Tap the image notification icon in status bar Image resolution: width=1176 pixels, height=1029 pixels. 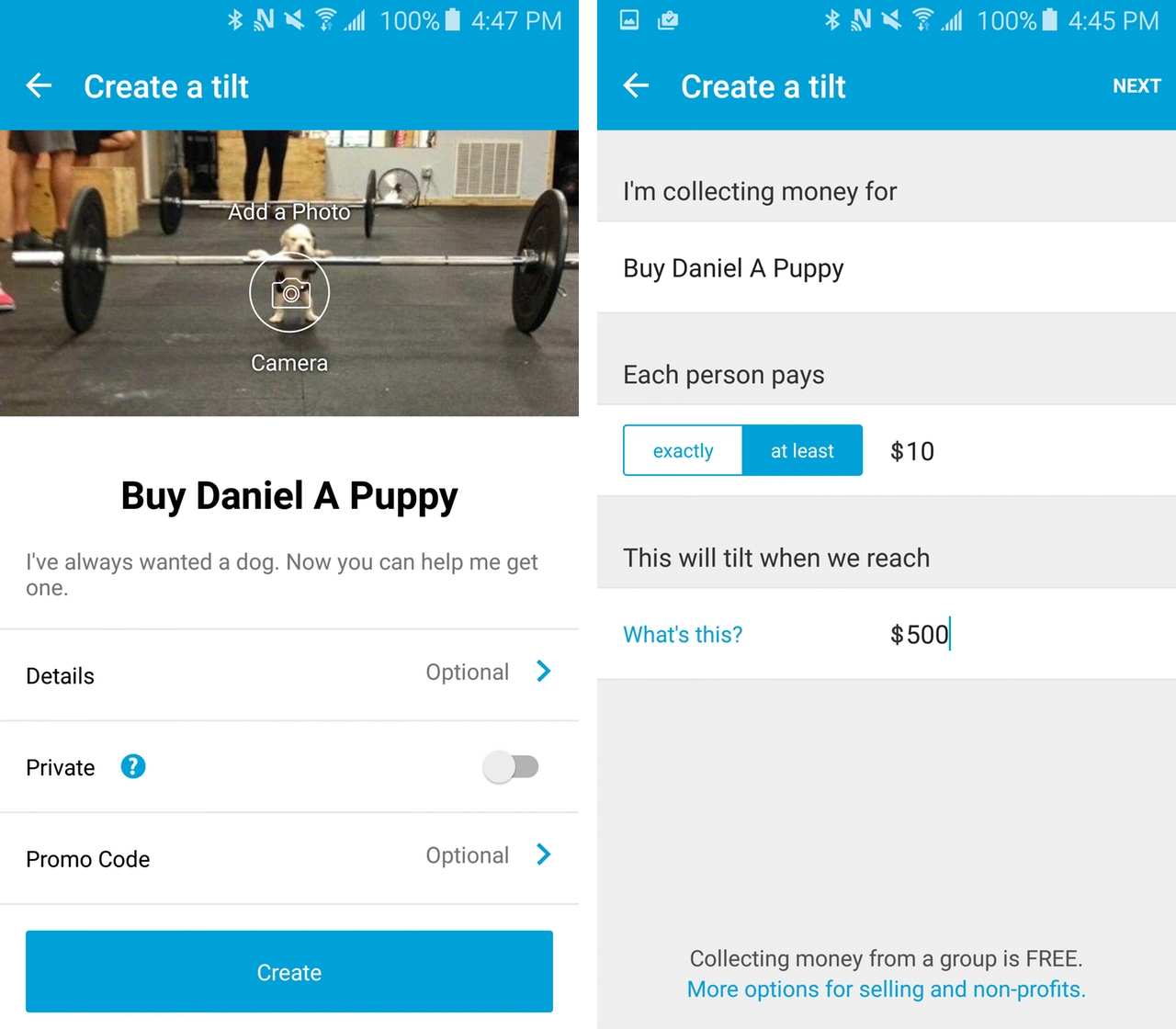629,20
